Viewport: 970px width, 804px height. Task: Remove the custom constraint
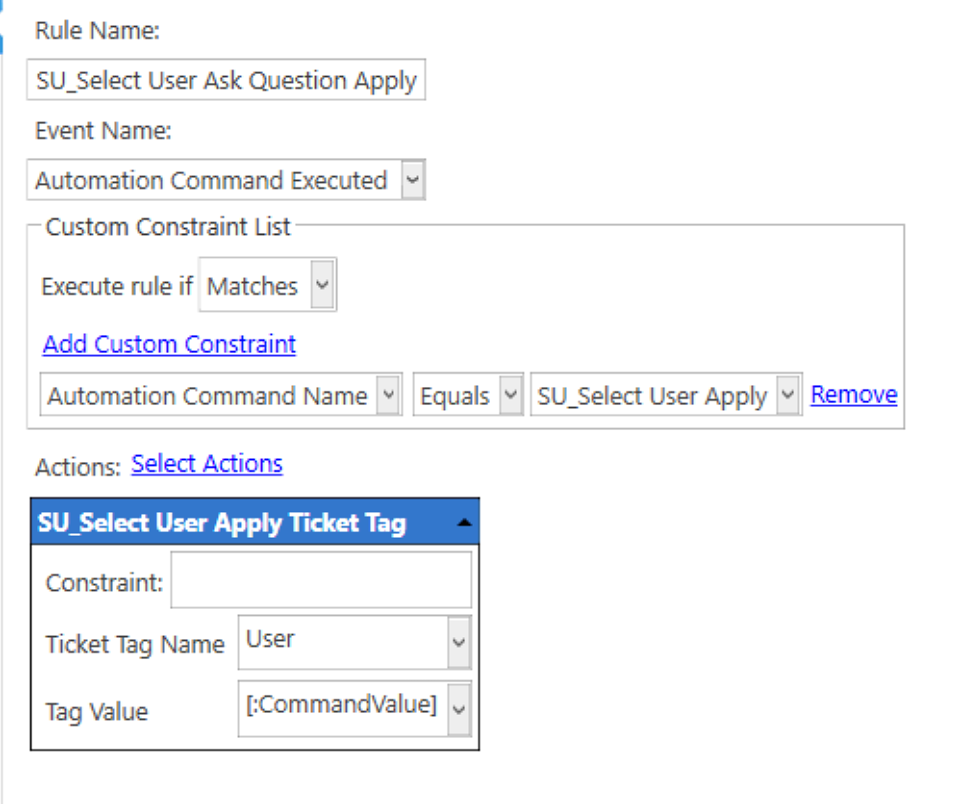tap(854, 394)
